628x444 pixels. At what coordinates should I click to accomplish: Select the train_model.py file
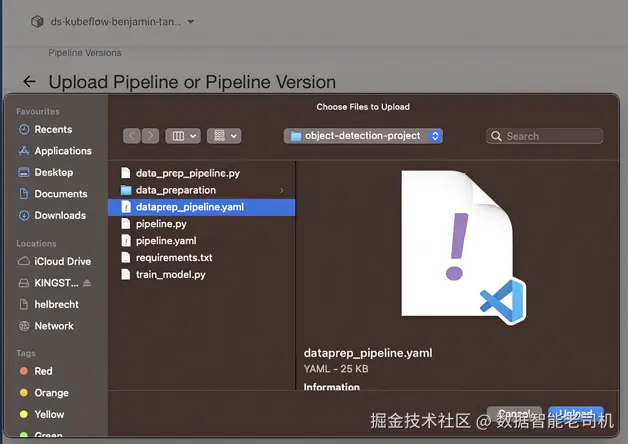[201, 275]
